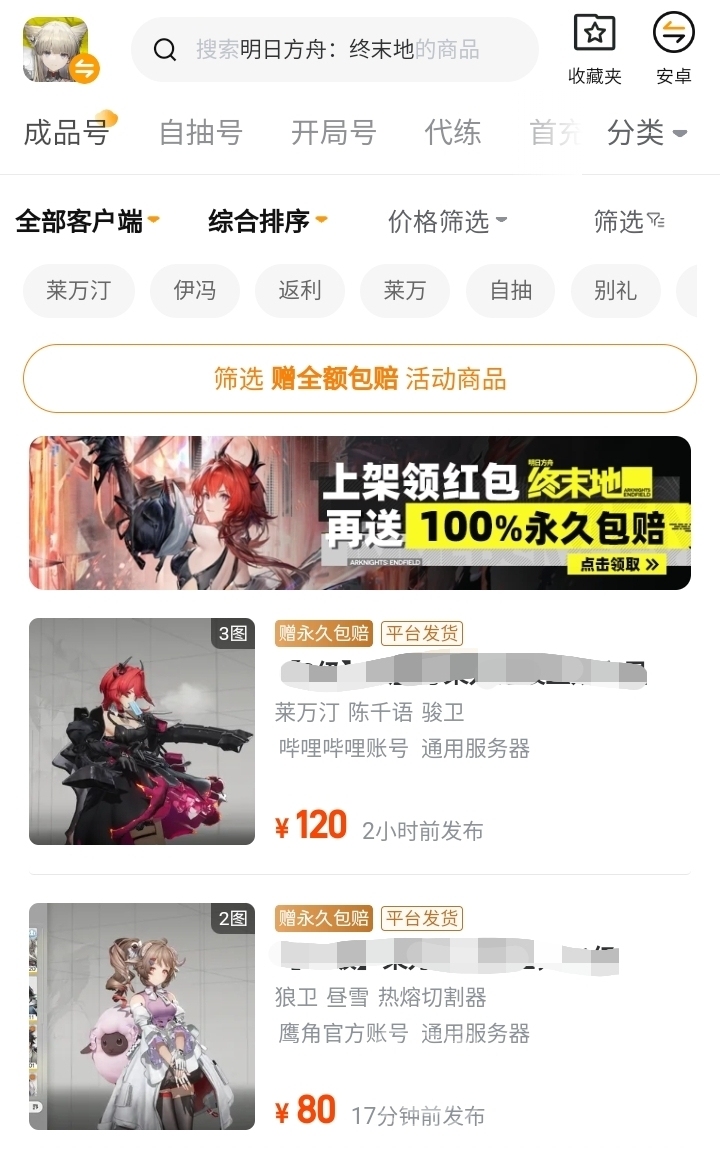Open the ¥120 listing's character thumbnail

pyautogui.click(x=142, y=731)
